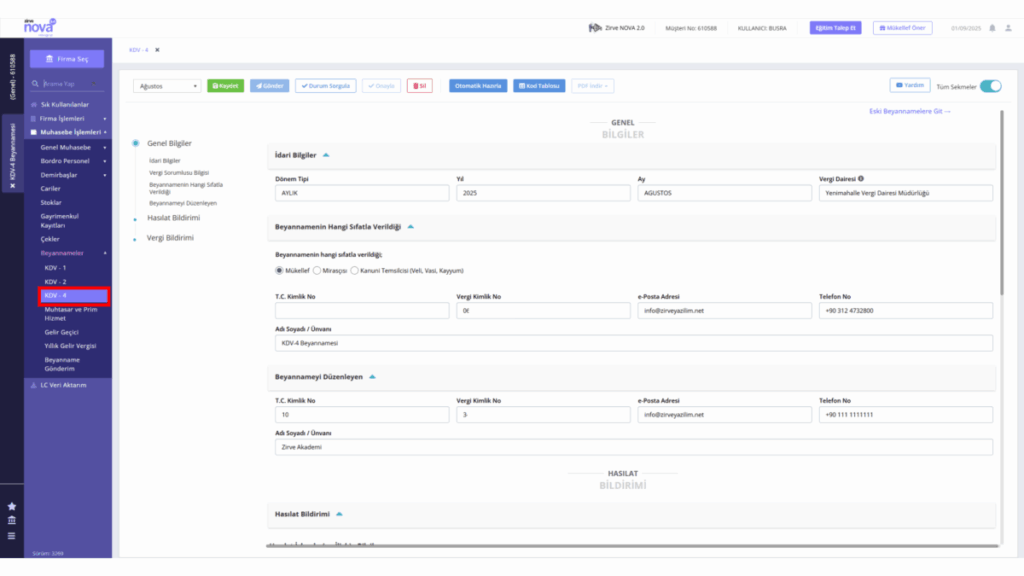Select the Kanuni Temsilcisi radio button
Screen dimensions: 1024x576
[x=355, y=270]
